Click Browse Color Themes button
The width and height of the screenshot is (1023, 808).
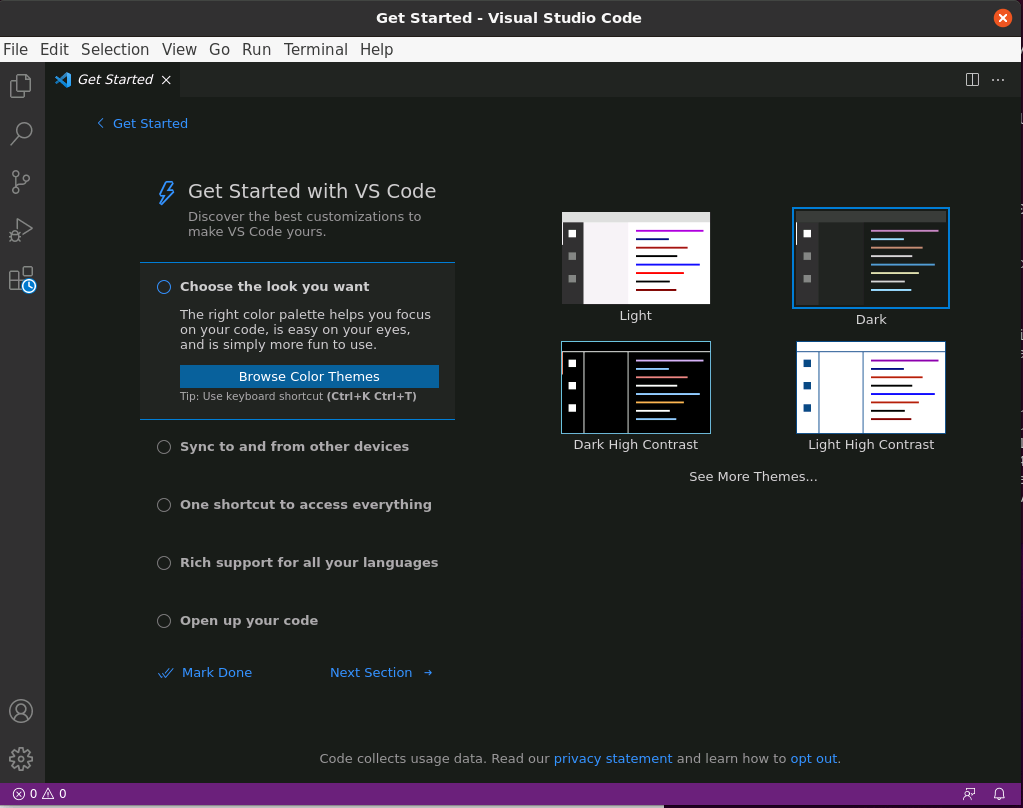[309, 377]
